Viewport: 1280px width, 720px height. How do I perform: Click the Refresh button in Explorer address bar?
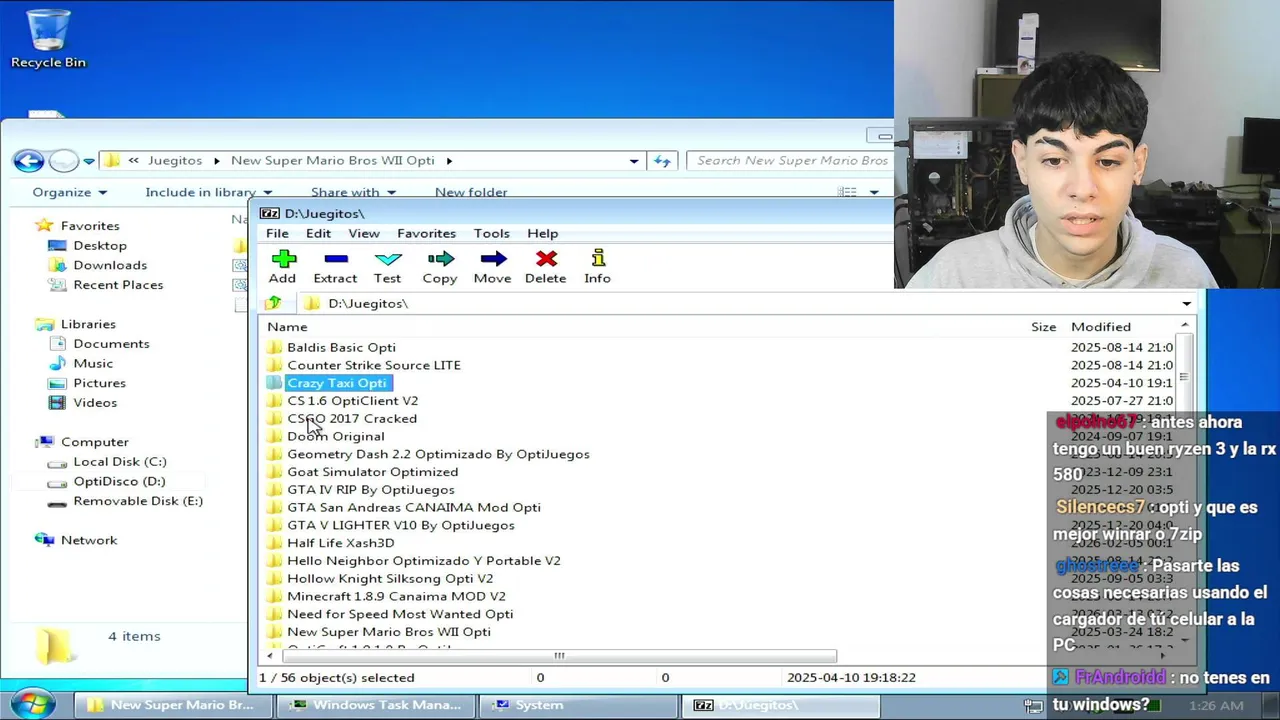pos(662,160)
